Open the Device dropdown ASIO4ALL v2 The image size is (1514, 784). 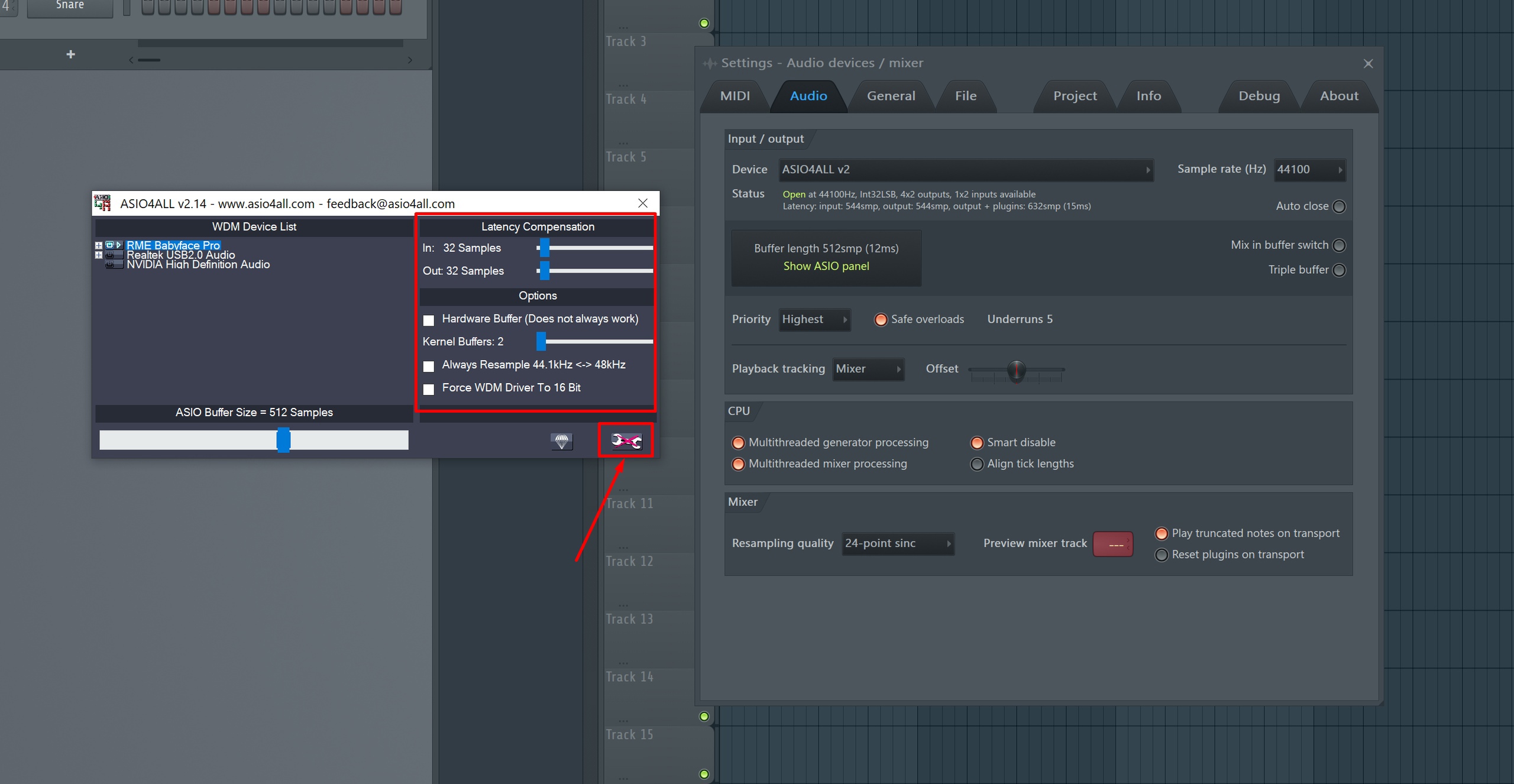[966, 170]
